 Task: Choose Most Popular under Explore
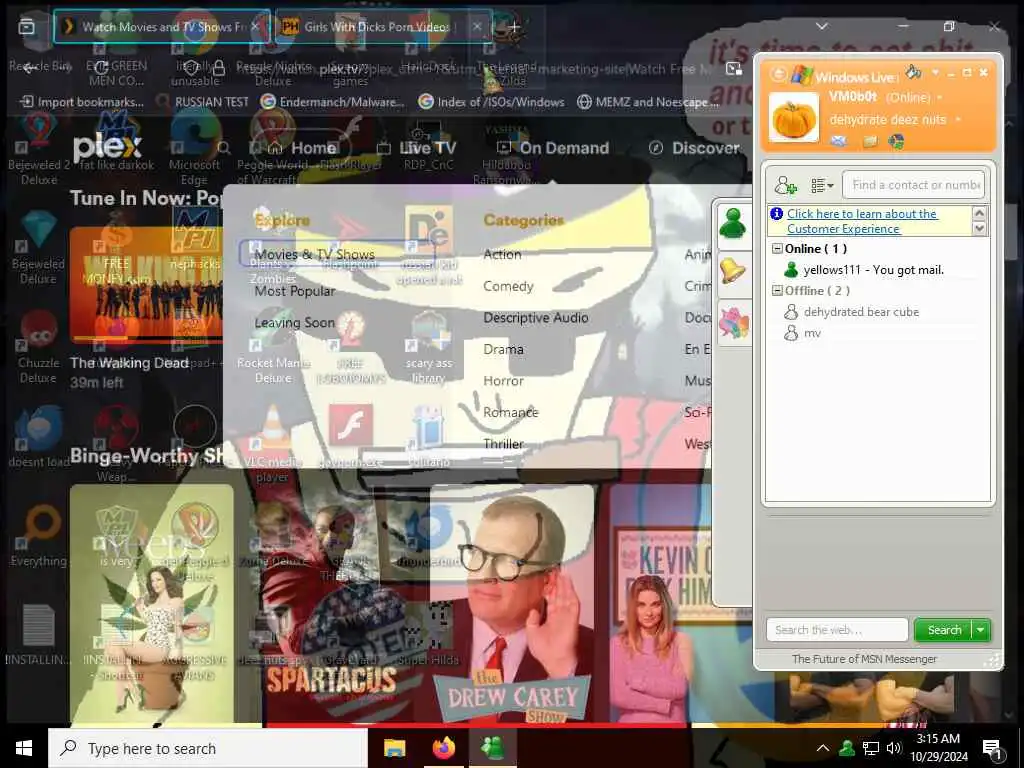pos(295,291)
